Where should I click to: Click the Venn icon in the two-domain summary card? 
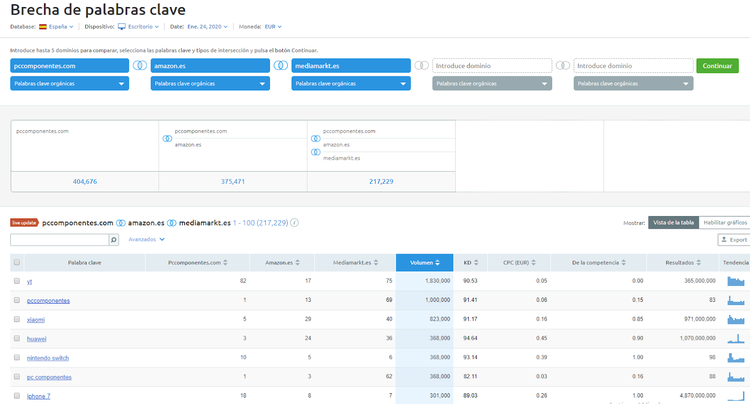click(167, 139)
